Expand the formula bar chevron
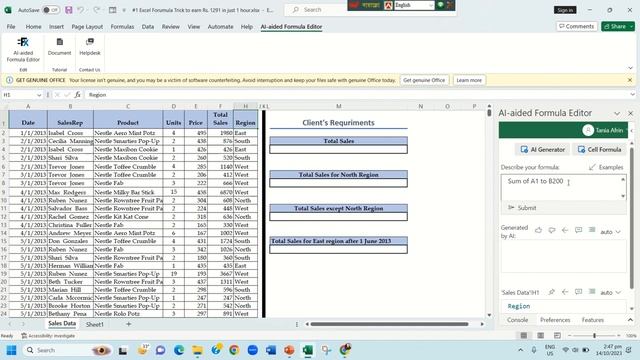Image resolution: width=640 pixels, height=360 pixels. 632,94
